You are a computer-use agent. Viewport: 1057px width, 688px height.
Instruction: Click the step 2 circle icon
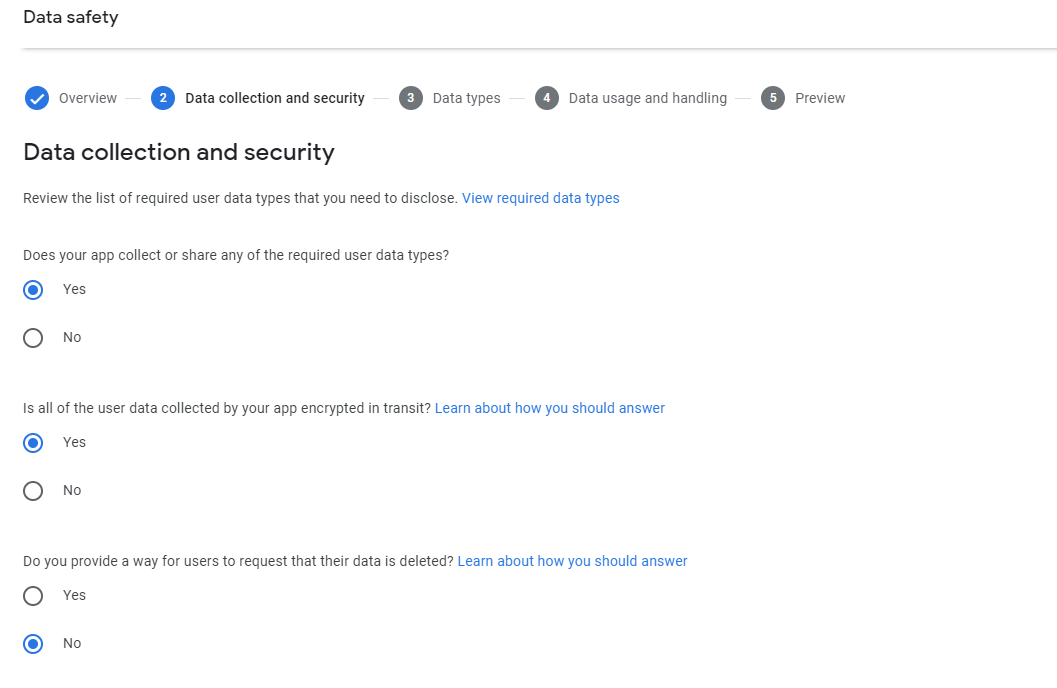point(163,98)
